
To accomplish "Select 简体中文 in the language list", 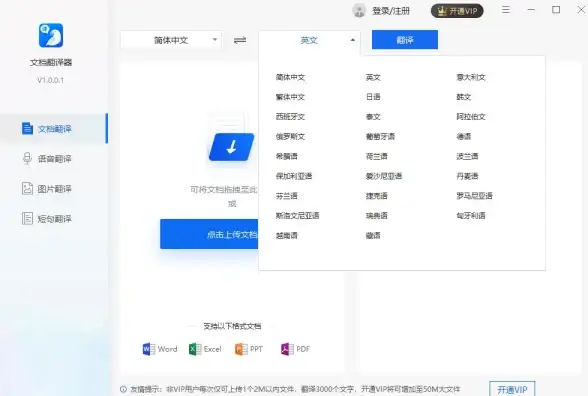I will tap(290, 77).
